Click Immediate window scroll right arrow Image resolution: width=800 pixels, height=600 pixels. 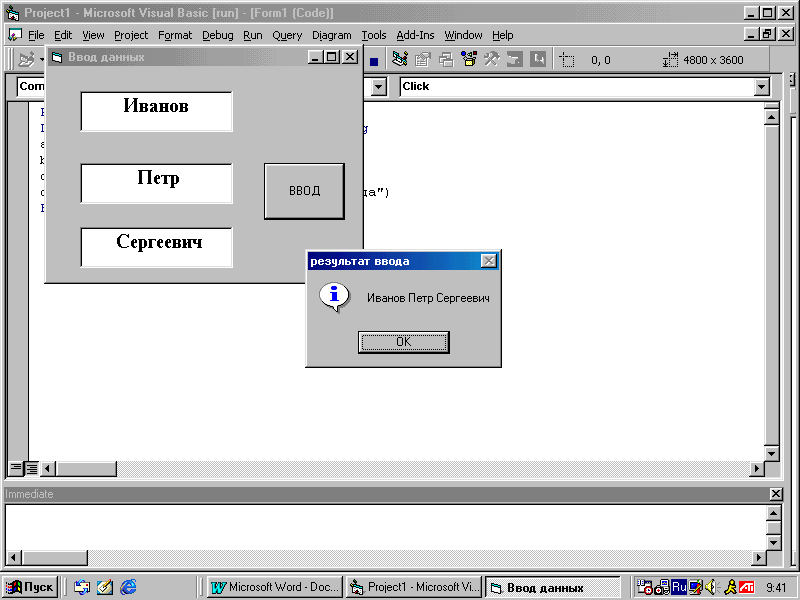tap(759, 558)
